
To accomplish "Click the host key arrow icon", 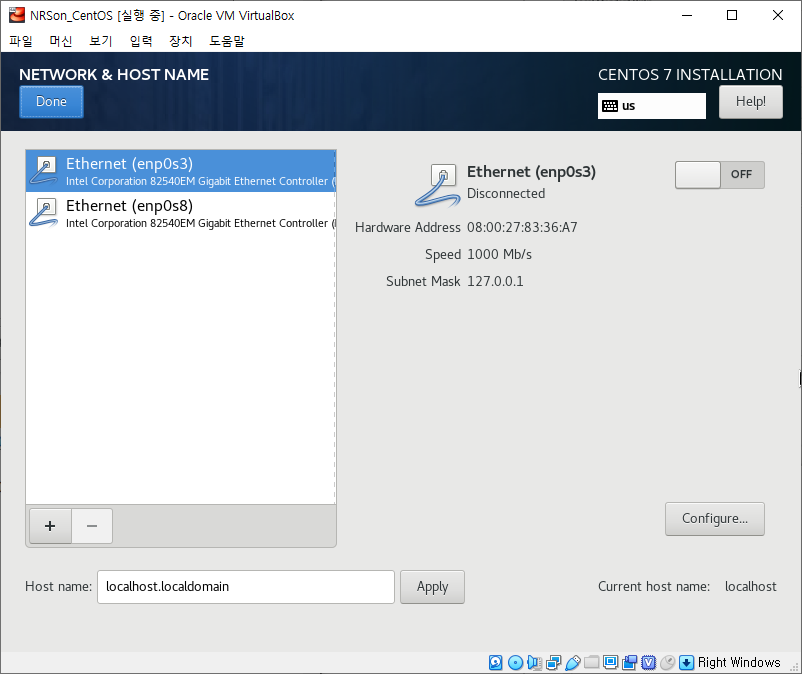I will tap(686, 662).
